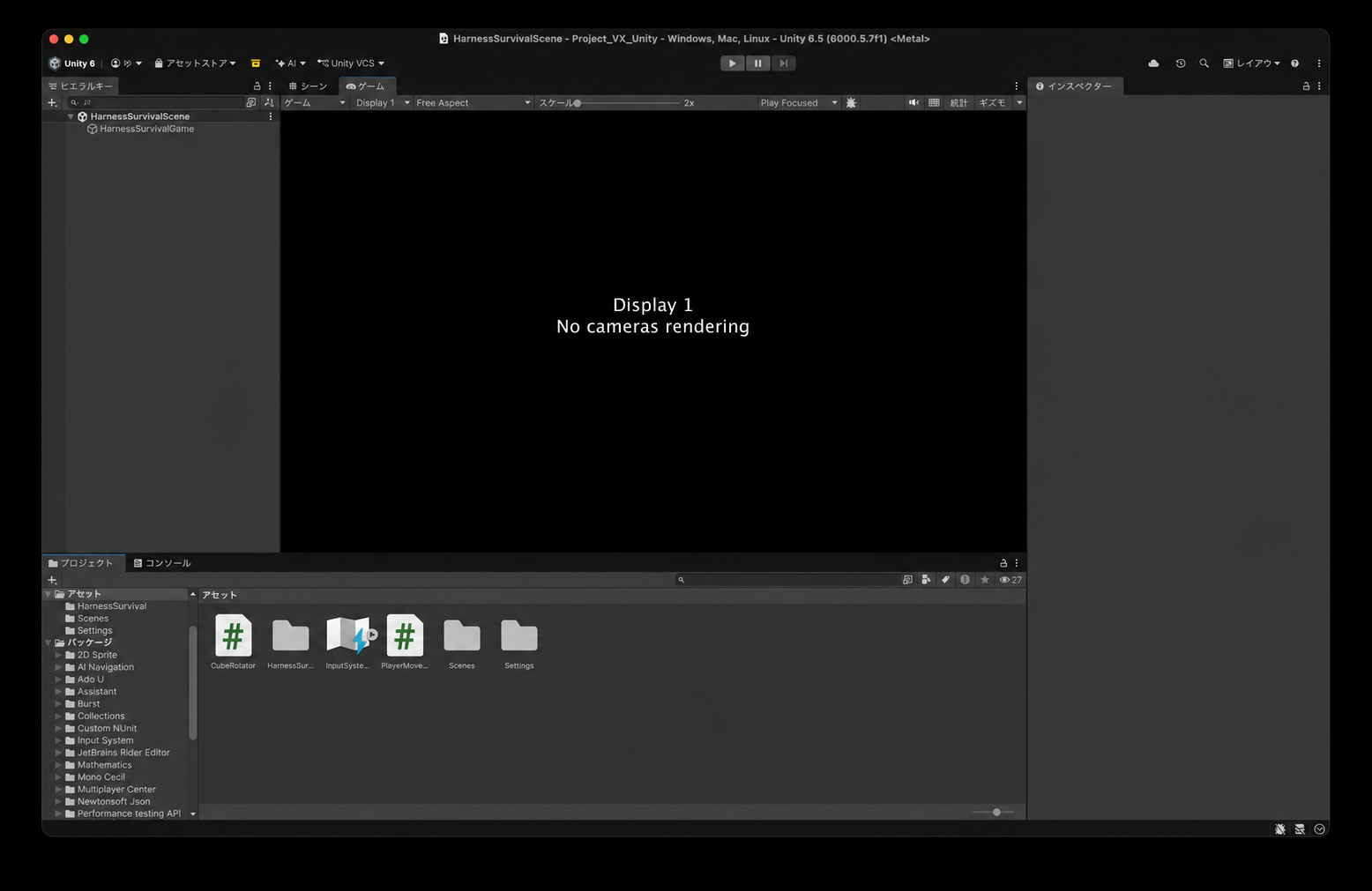Start Play mode with the Play button
Screen dimensions: 1372x891
(732, 63)
